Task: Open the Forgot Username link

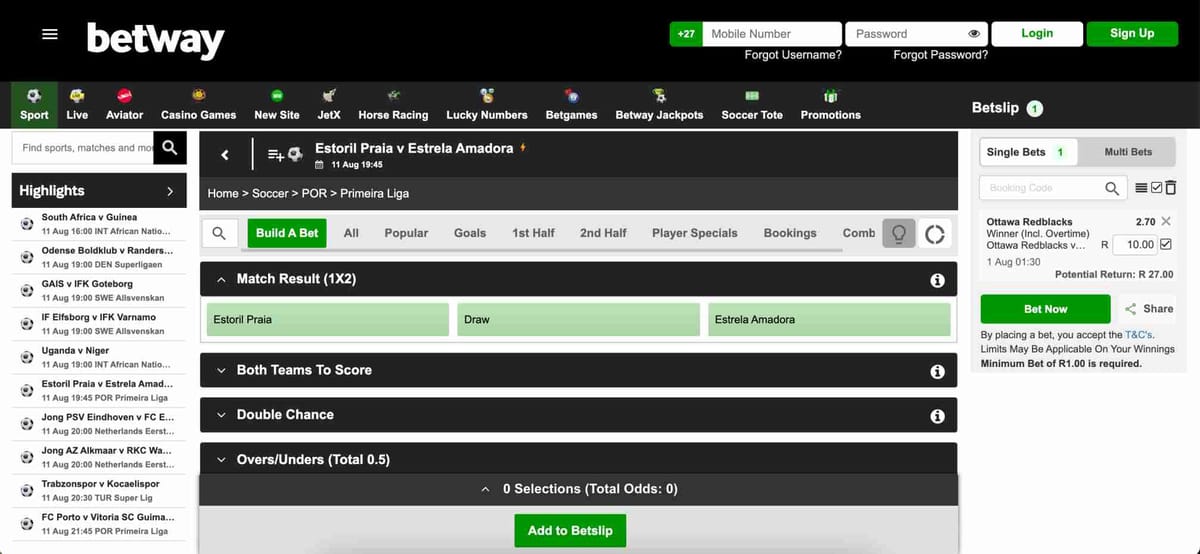Action: [793, 55]
